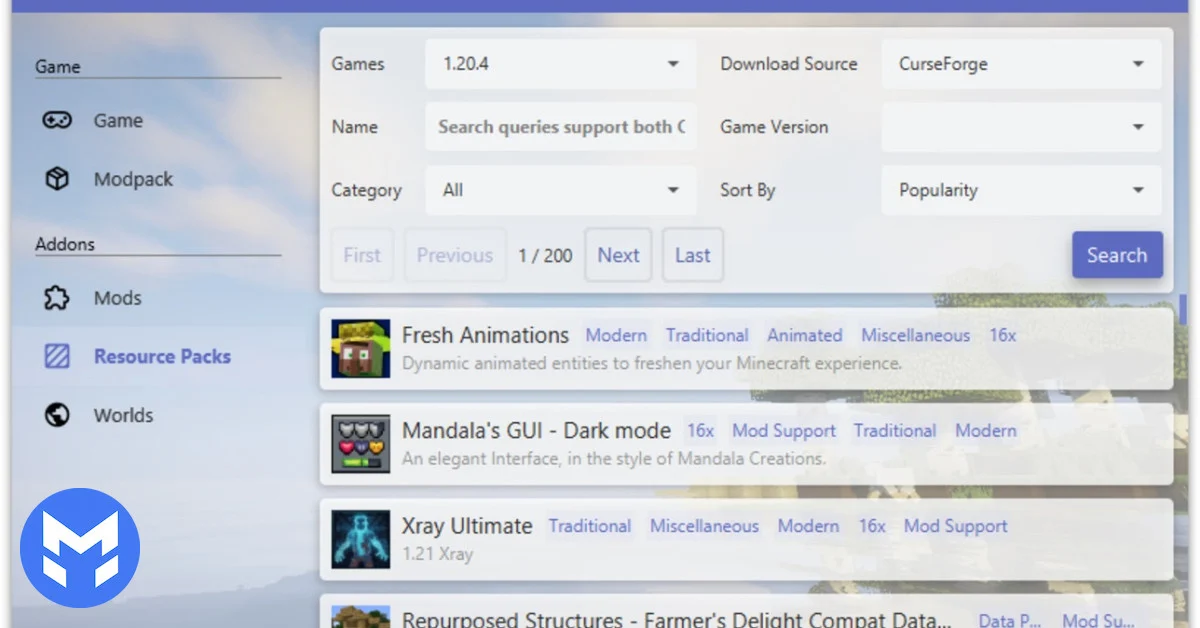Jump to the Last page
This screenshot has height=628, width=1200.
(x=692, y=255)
